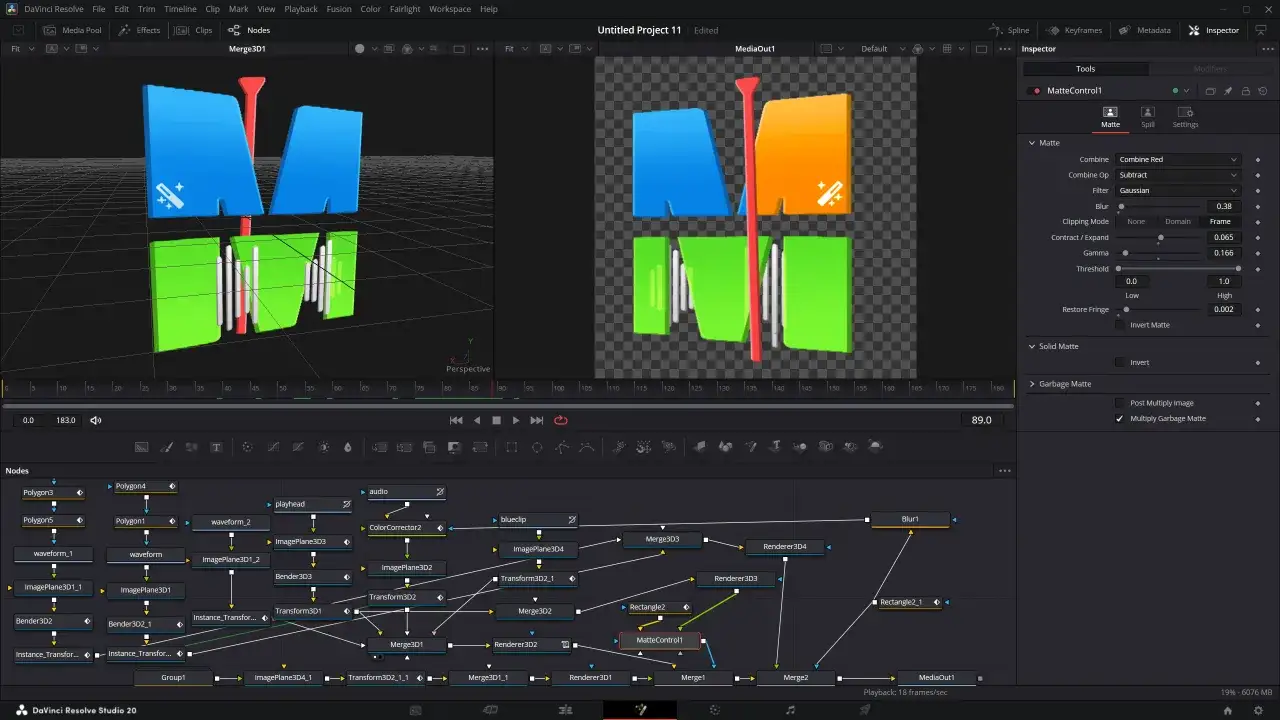This screenshot has height=720, width=1280.
Task: Add a Polygon mask from toolbar
Action: click(562, 447)
